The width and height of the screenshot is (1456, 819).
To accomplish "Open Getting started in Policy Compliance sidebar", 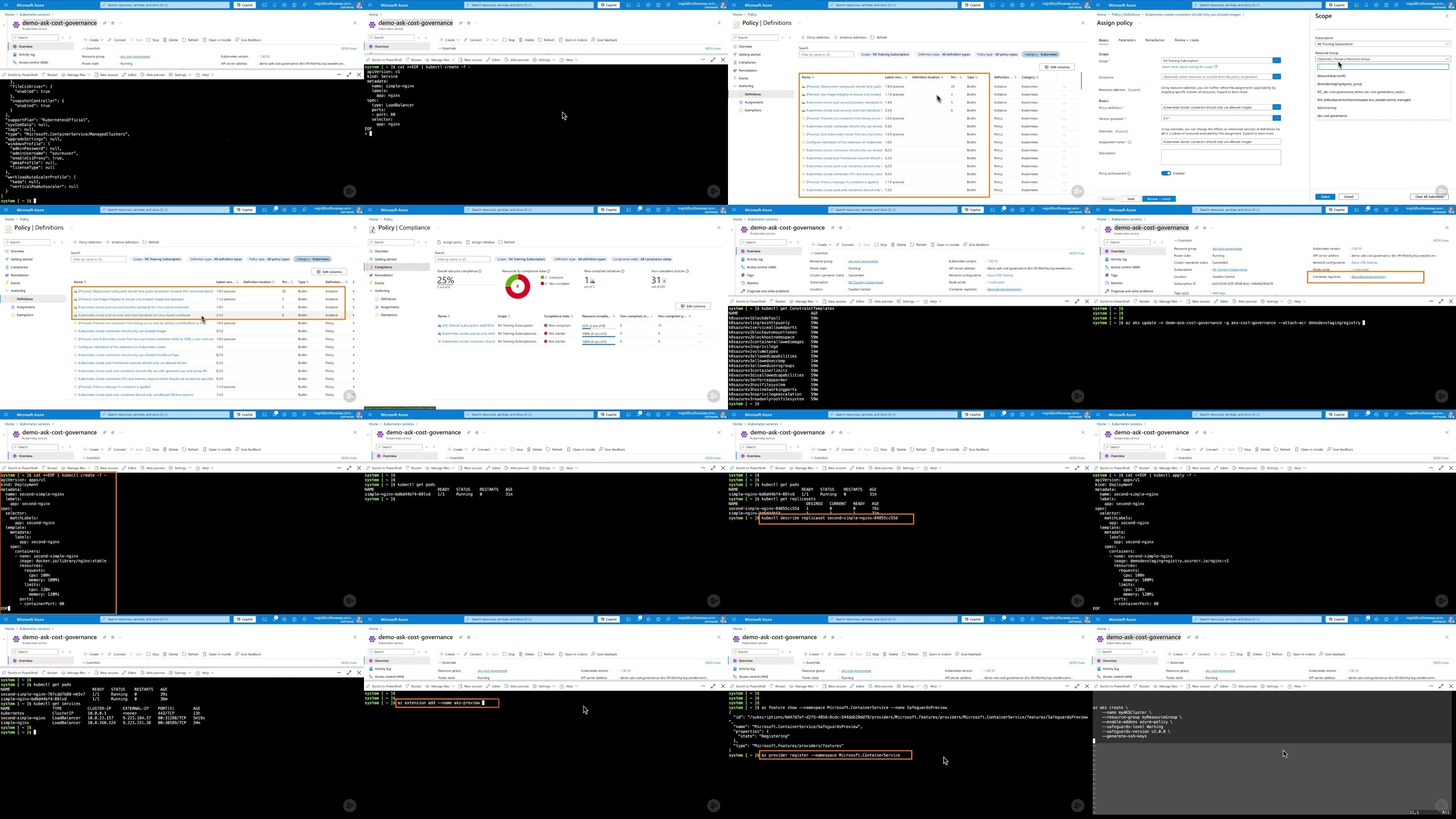I will [385, 259].
